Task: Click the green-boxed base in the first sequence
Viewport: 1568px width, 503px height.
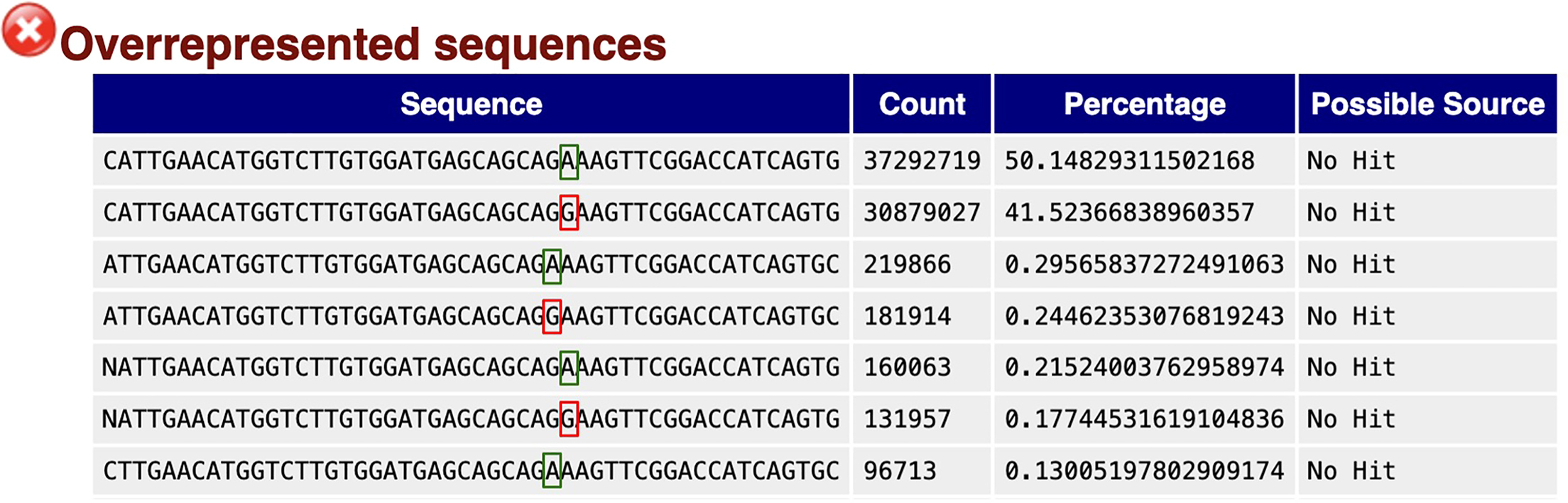Action: click(569, 161)
